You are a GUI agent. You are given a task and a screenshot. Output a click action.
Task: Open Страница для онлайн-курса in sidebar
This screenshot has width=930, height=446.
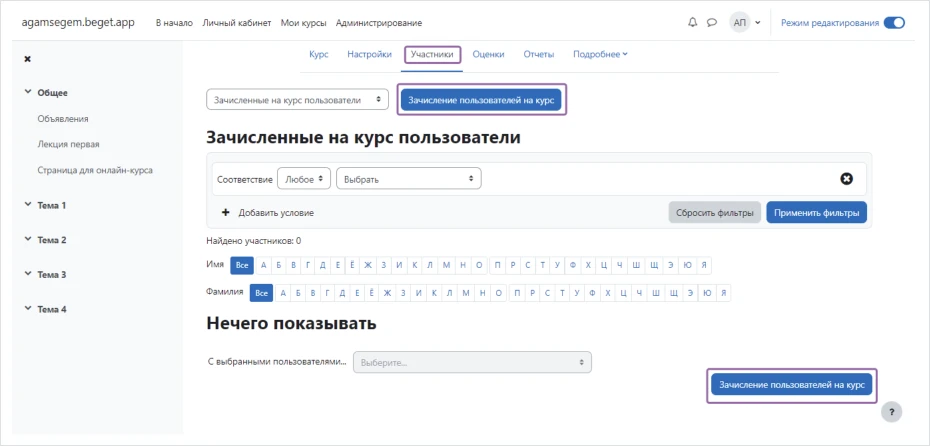click(x=95, y=170)
